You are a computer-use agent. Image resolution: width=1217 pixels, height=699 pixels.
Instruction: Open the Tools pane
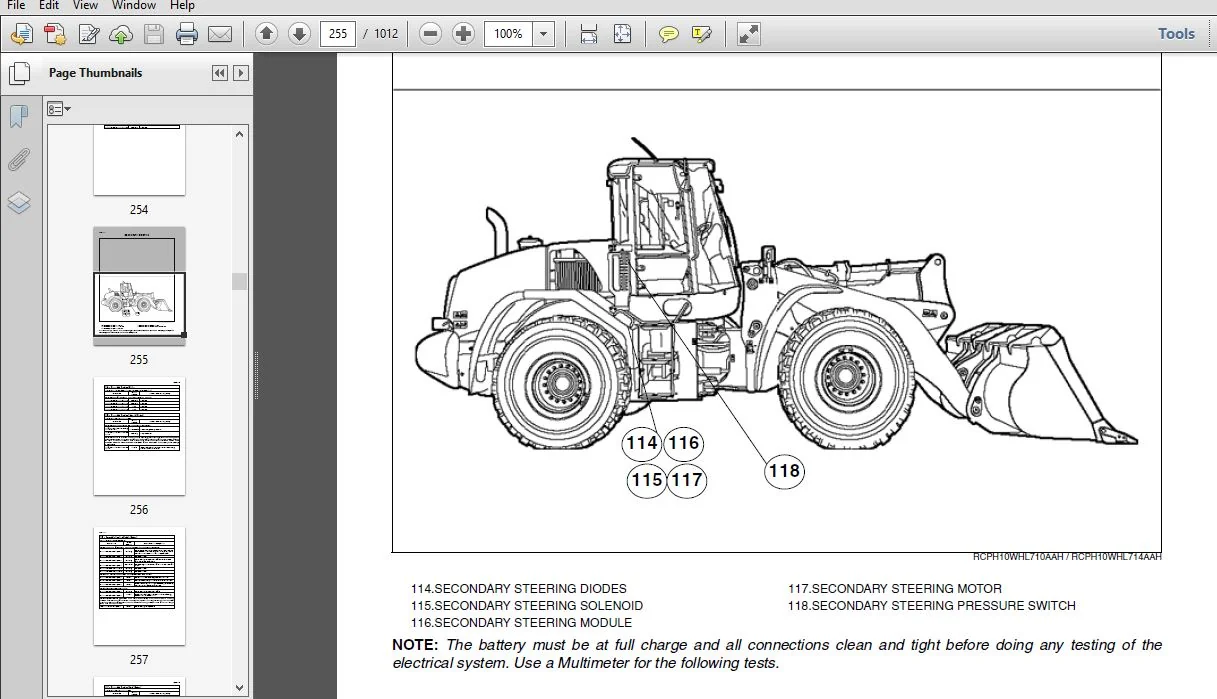[x=1176, y=34]
